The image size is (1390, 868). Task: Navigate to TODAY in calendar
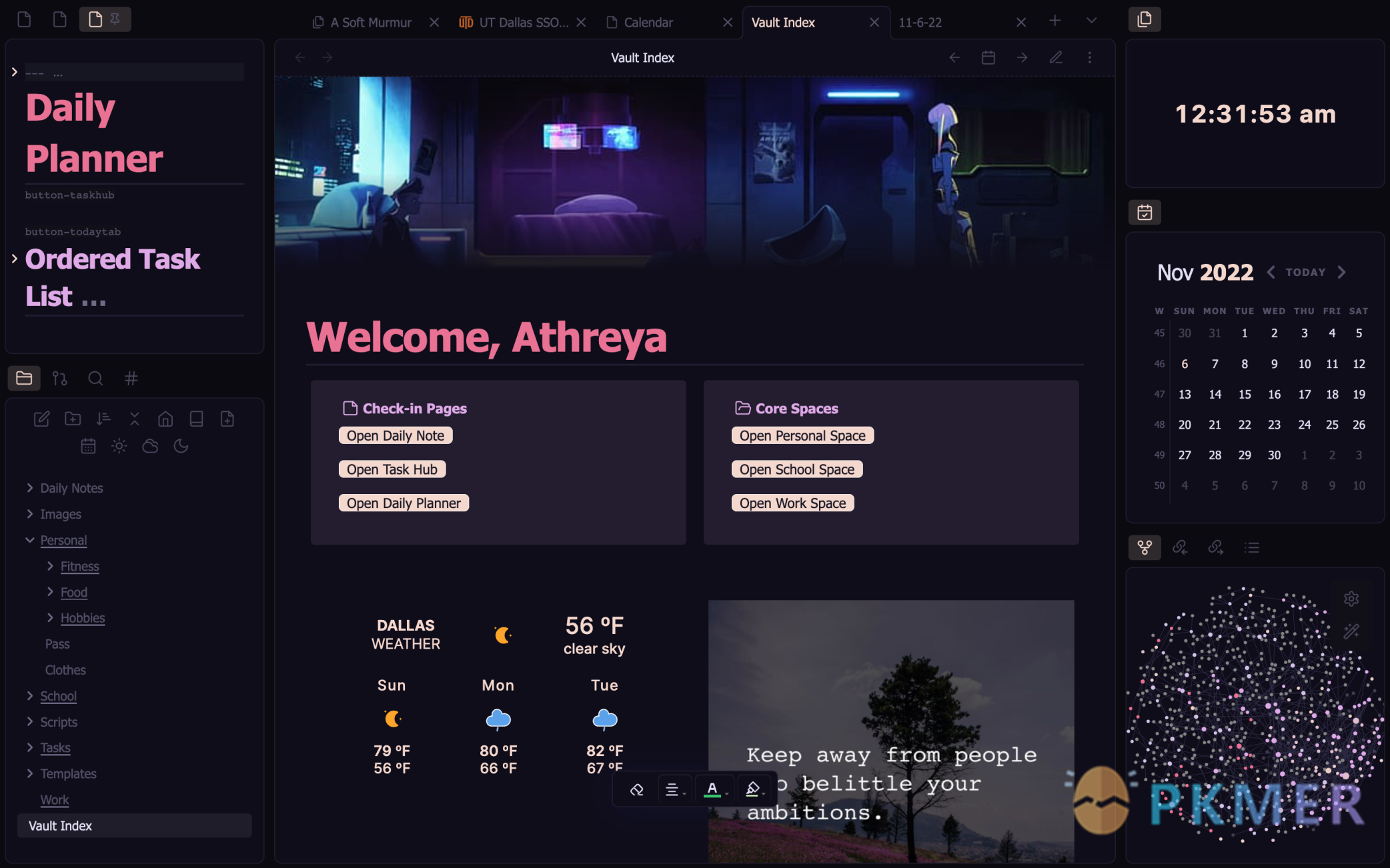point(1304,272)
